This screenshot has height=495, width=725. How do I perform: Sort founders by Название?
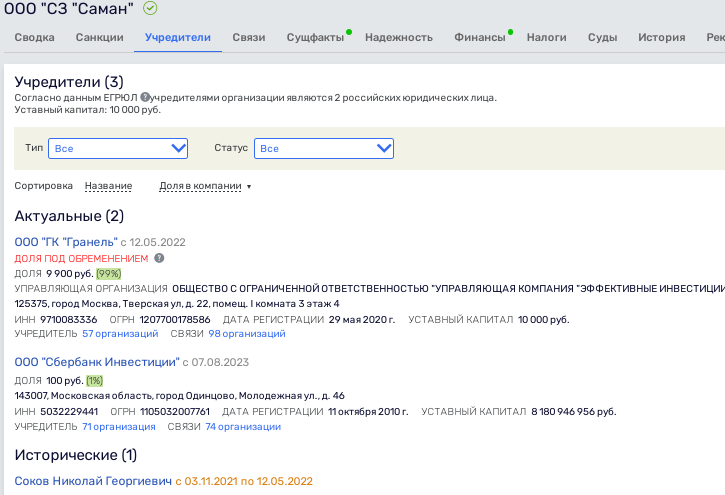108,186
